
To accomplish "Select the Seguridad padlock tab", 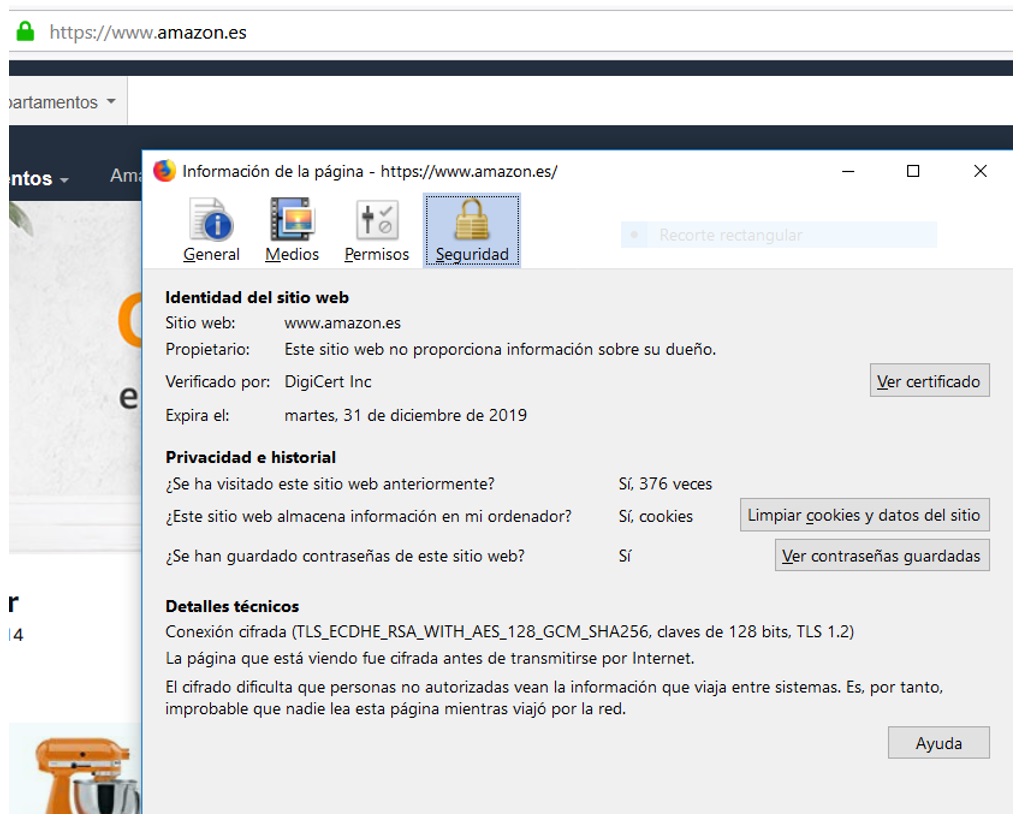I will point(472,230).
